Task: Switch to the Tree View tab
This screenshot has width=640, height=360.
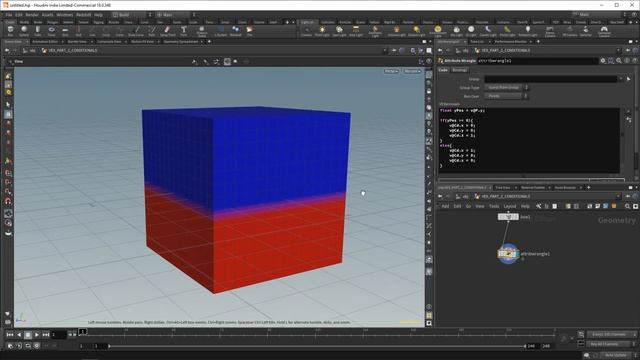Action: (x=502, y=188)
